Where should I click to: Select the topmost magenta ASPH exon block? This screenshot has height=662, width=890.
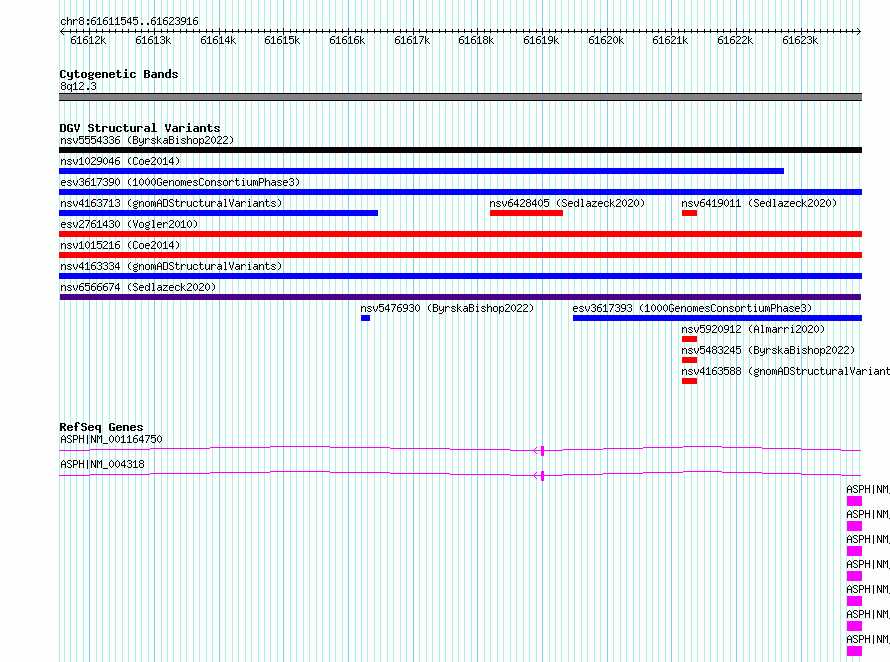[x=854, y=501]
